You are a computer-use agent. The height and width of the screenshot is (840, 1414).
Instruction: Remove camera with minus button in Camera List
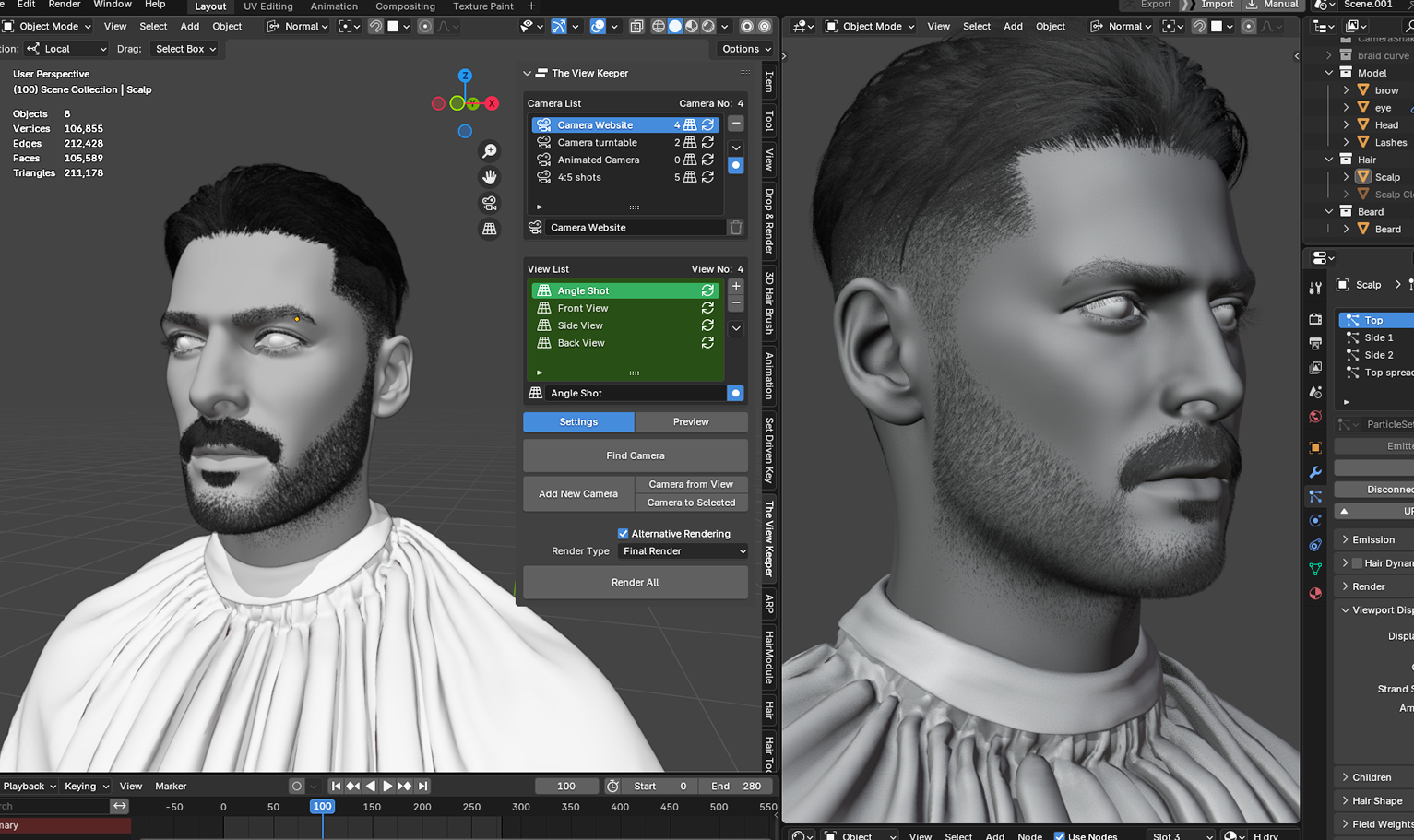(736, 124)
